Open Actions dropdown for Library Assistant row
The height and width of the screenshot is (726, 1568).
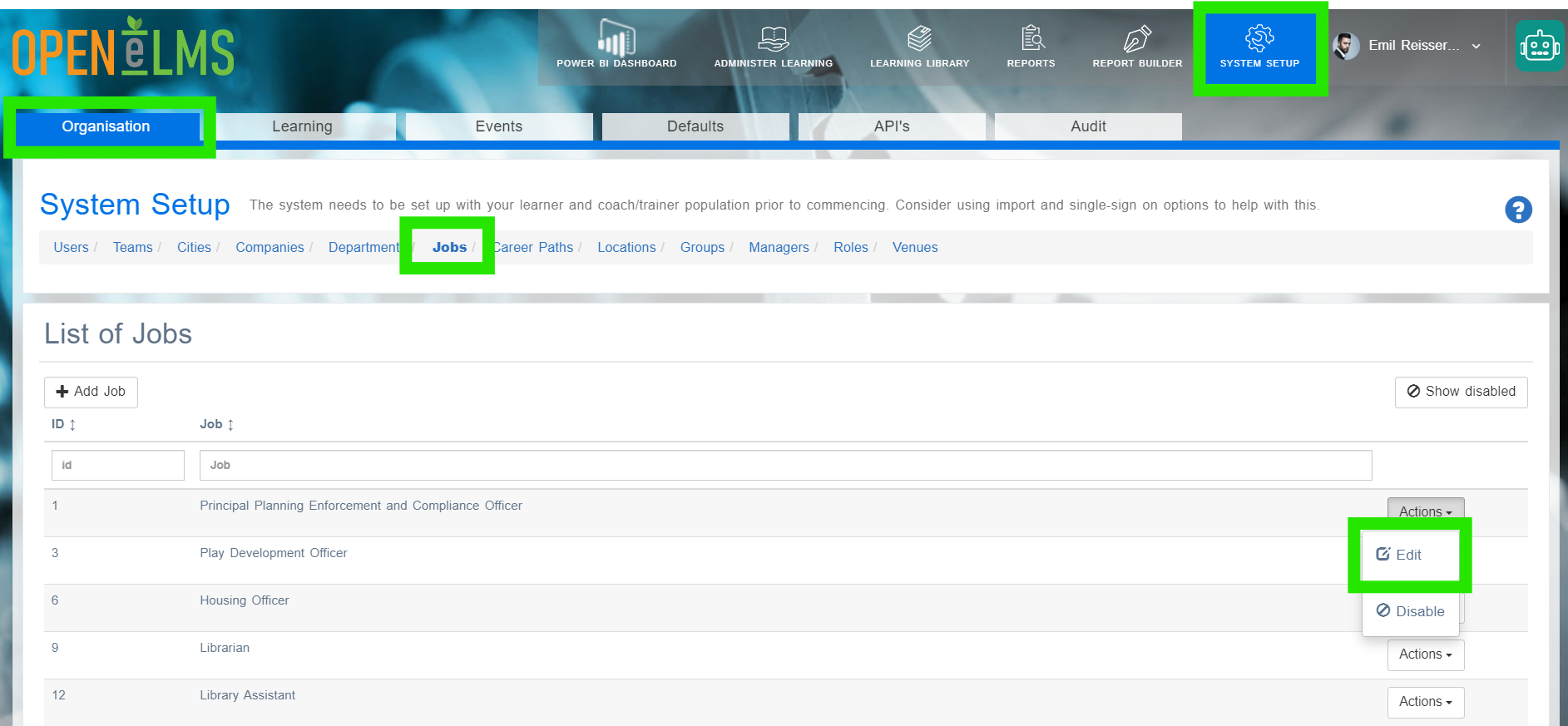coord(1426,702)
